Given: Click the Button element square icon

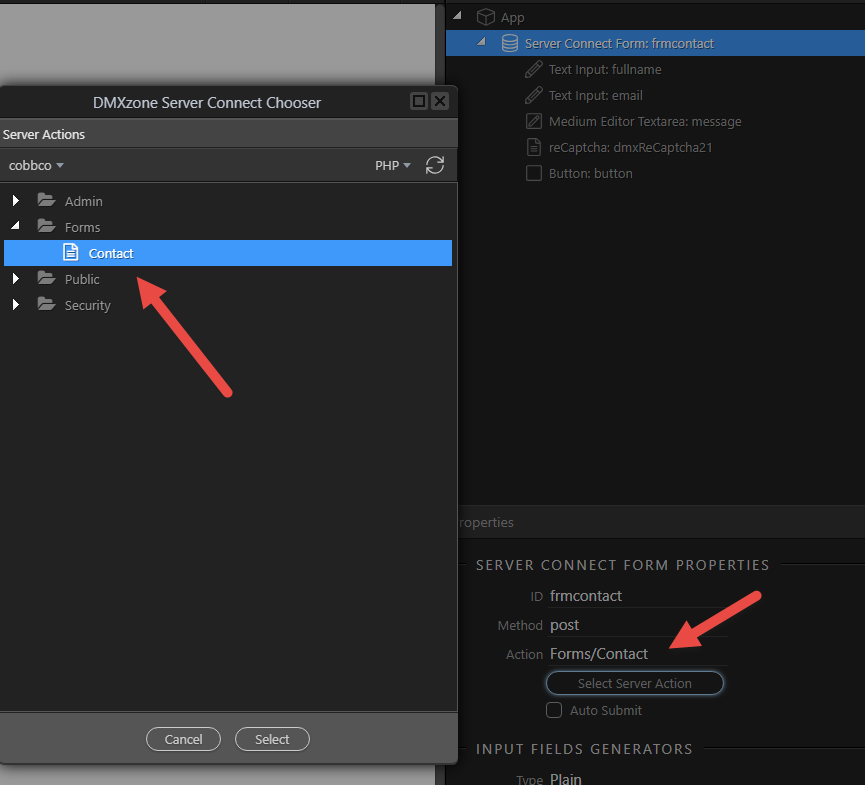Looking at the screenshot, I should [x=533, y=173].
